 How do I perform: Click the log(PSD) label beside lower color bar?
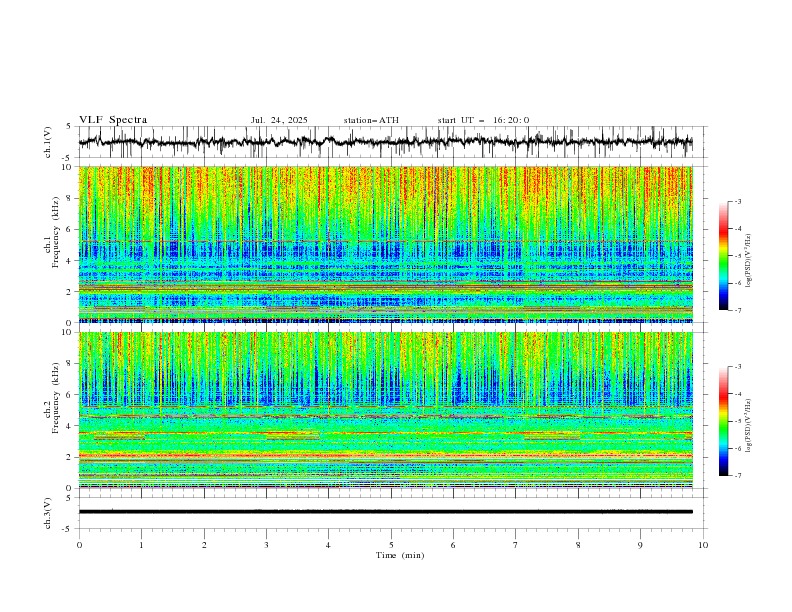click(750, 425)
